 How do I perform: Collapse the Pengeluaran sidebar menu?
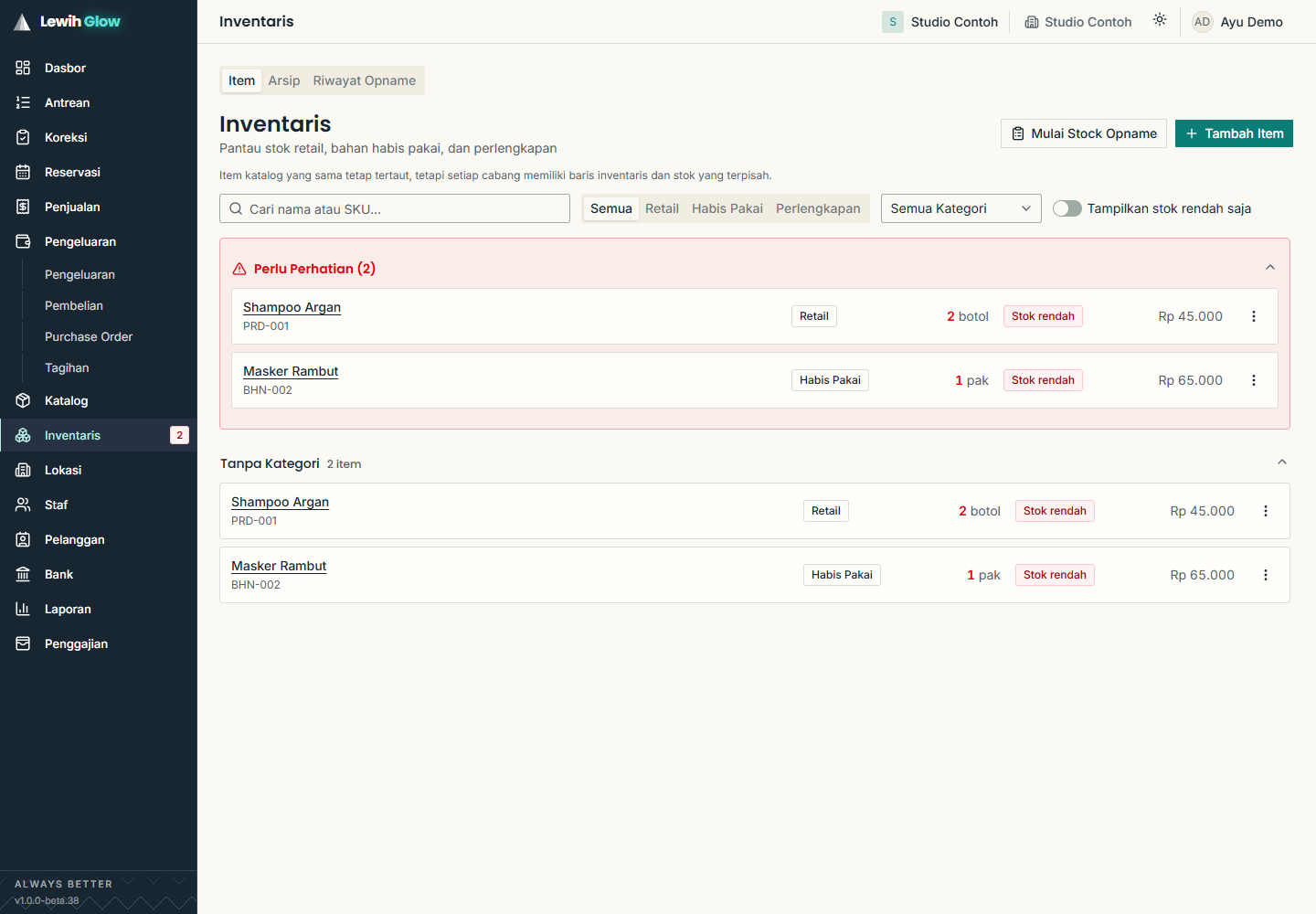click(x=99, y=241)
